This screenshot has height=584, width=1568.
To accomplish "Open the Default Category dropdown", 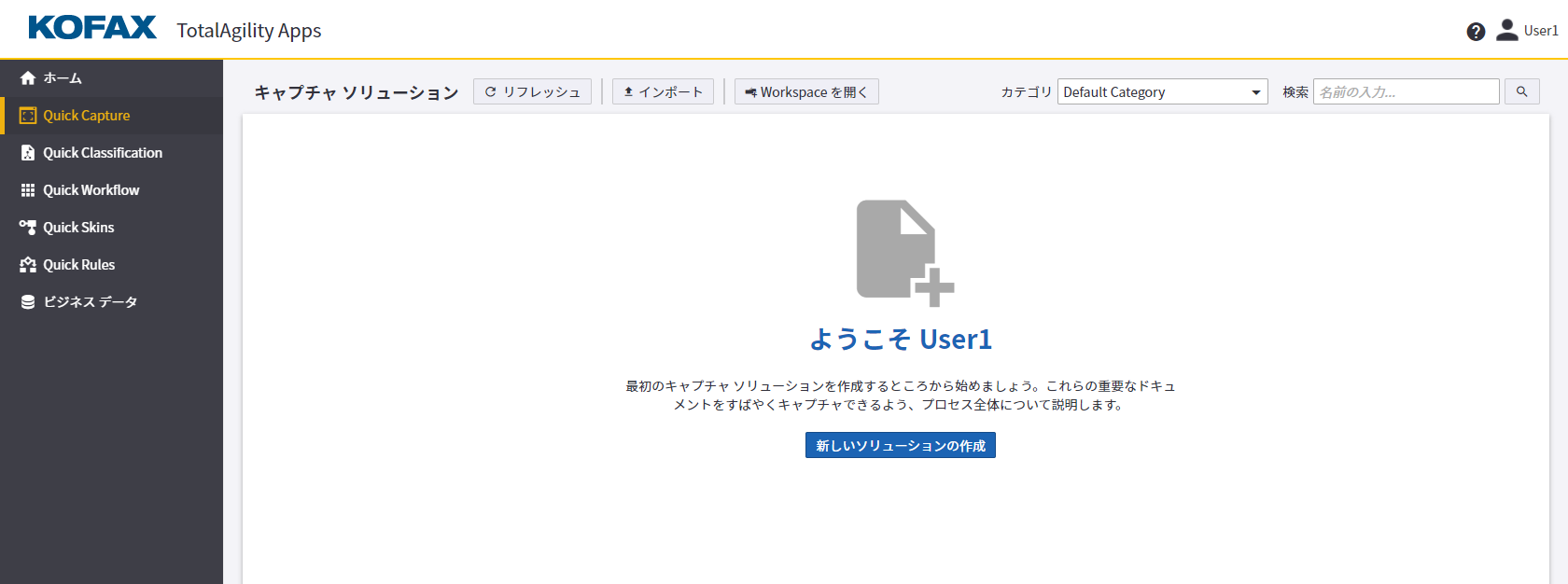I will click(x=1162, y=91).
